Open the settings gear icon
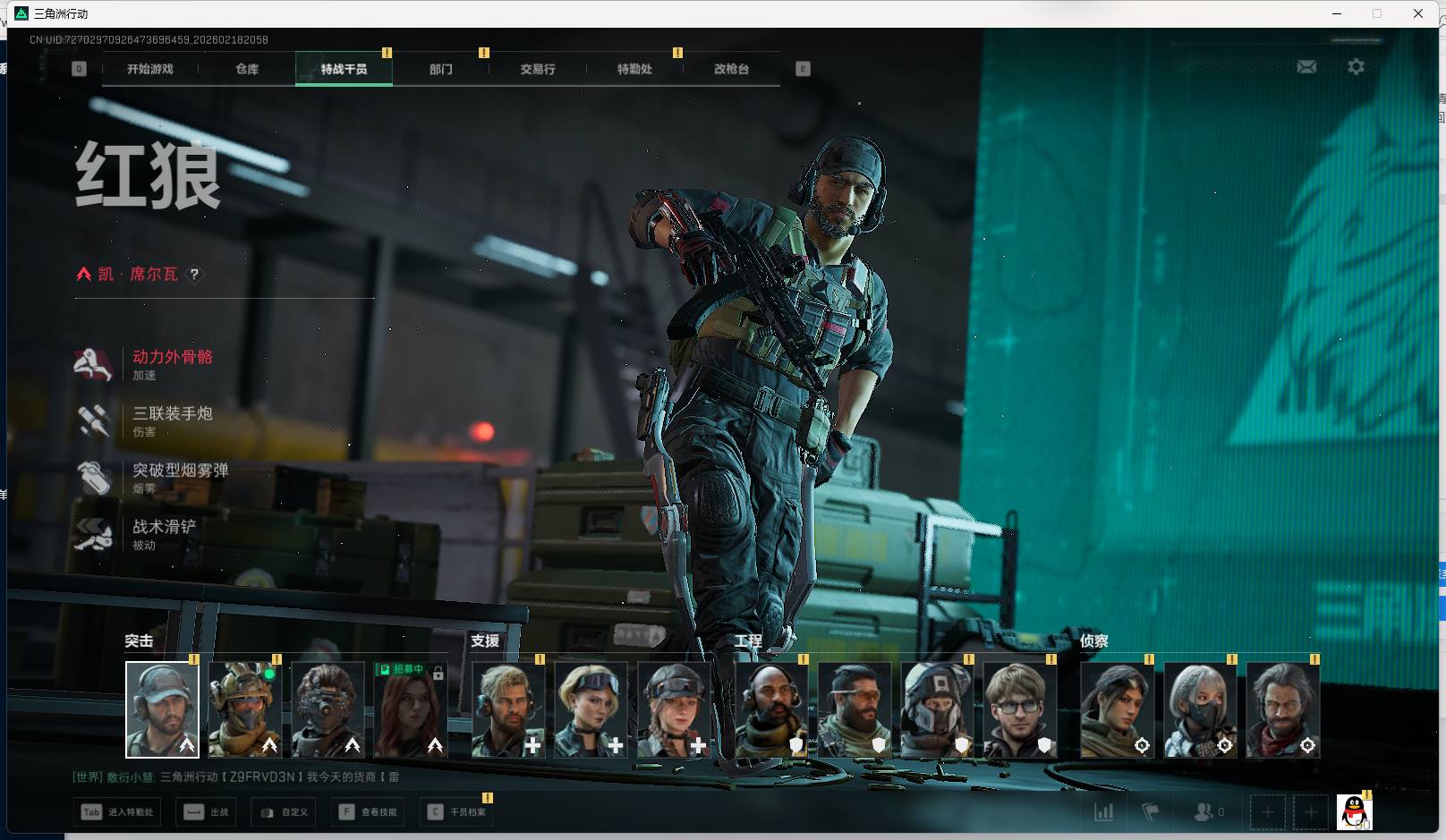Screen dimensions: 1446x840 1356,67
